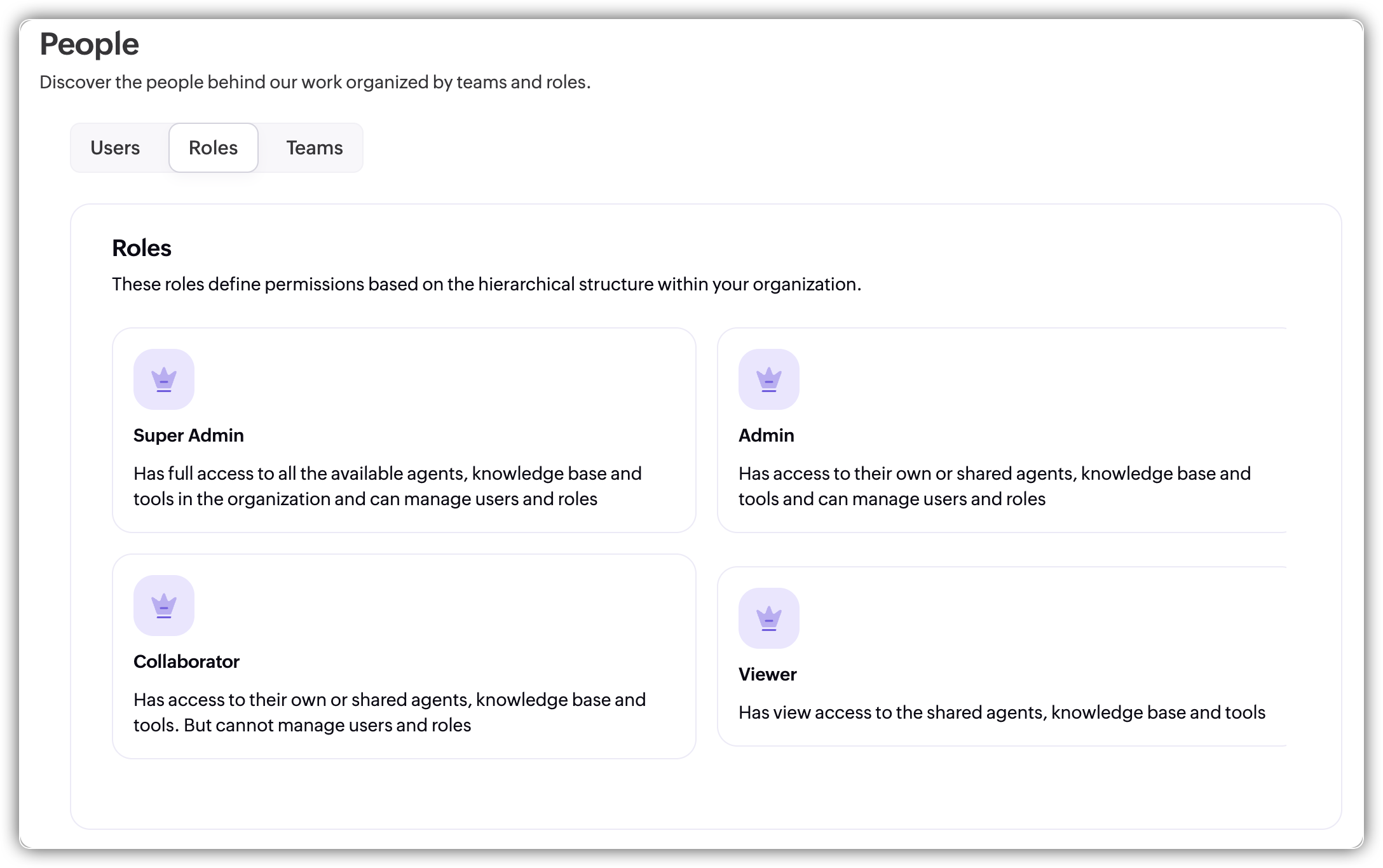Click the Collaborator permissions description text
The height and width of the screenshot is (868, 1383).
pos(389,712)
